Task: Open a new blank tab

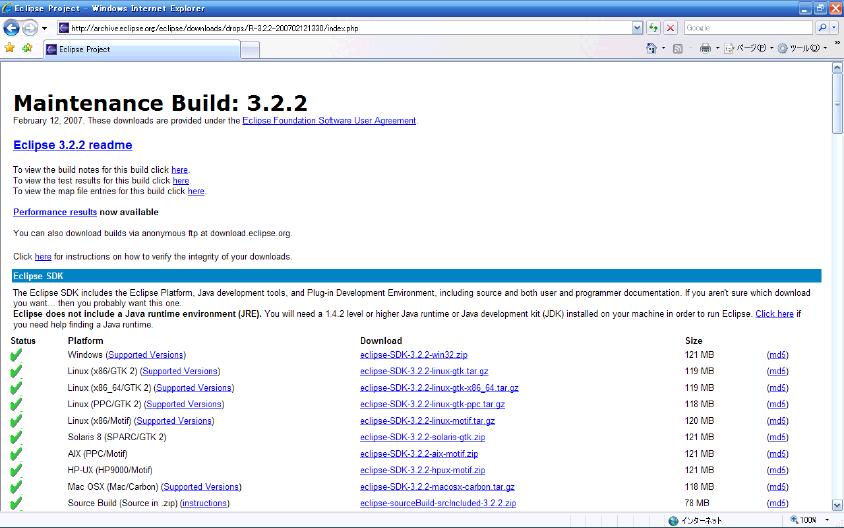Action: tap(250, 50)
